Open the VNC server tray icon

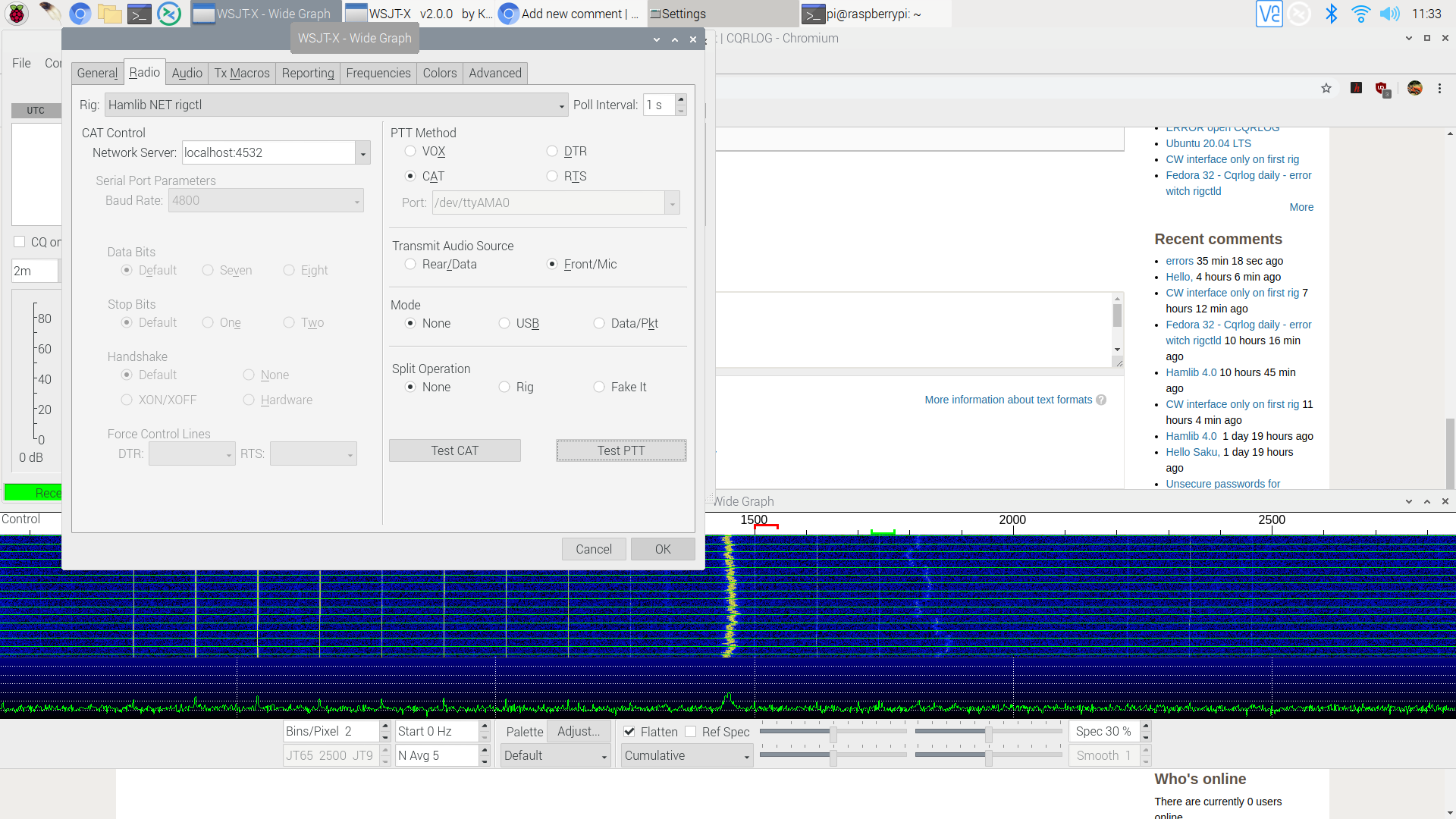coord(1269,14)
